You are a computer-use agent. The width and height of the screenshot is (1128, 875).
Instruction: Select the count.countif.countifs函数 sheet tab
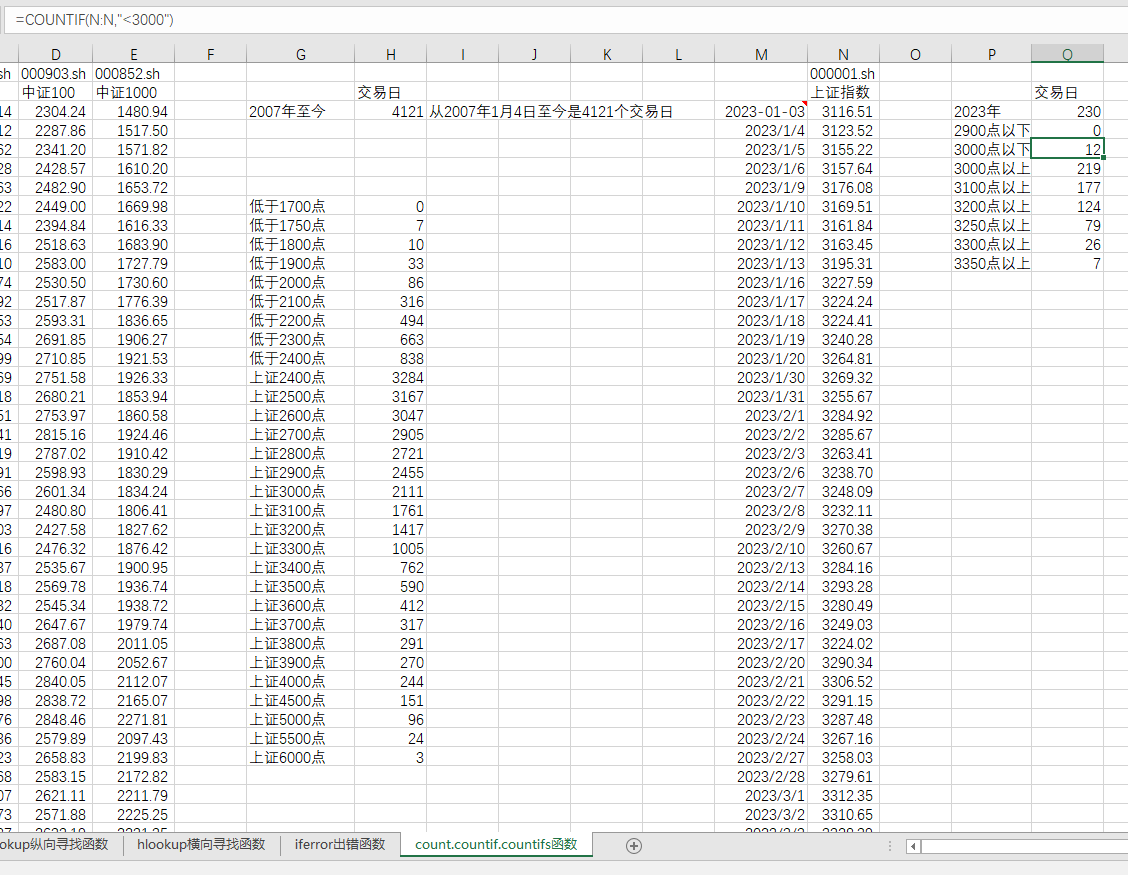[x=496, y=844]
